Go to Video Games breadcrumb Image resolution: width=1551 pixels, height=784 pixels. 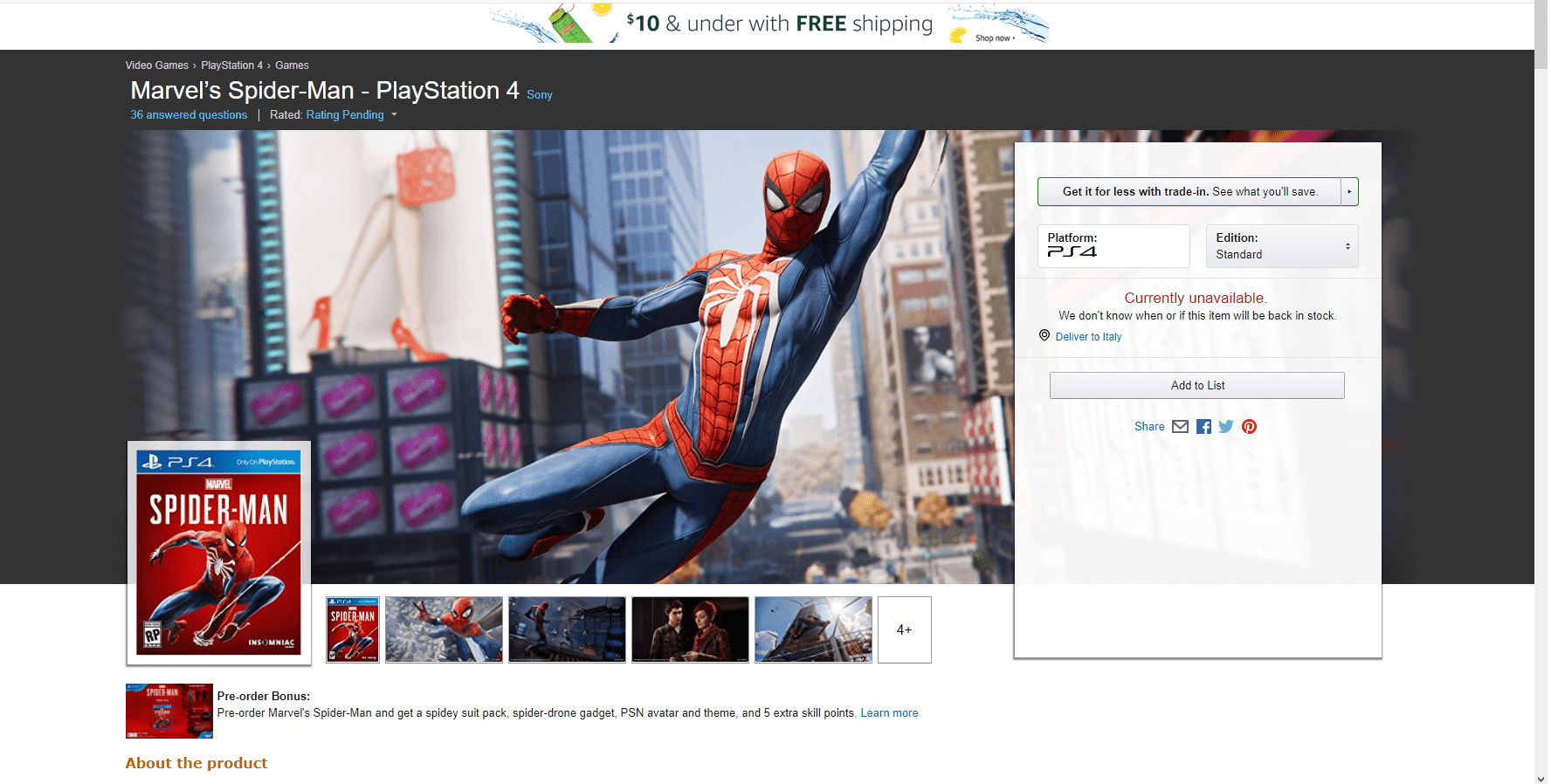pos(157,65)
